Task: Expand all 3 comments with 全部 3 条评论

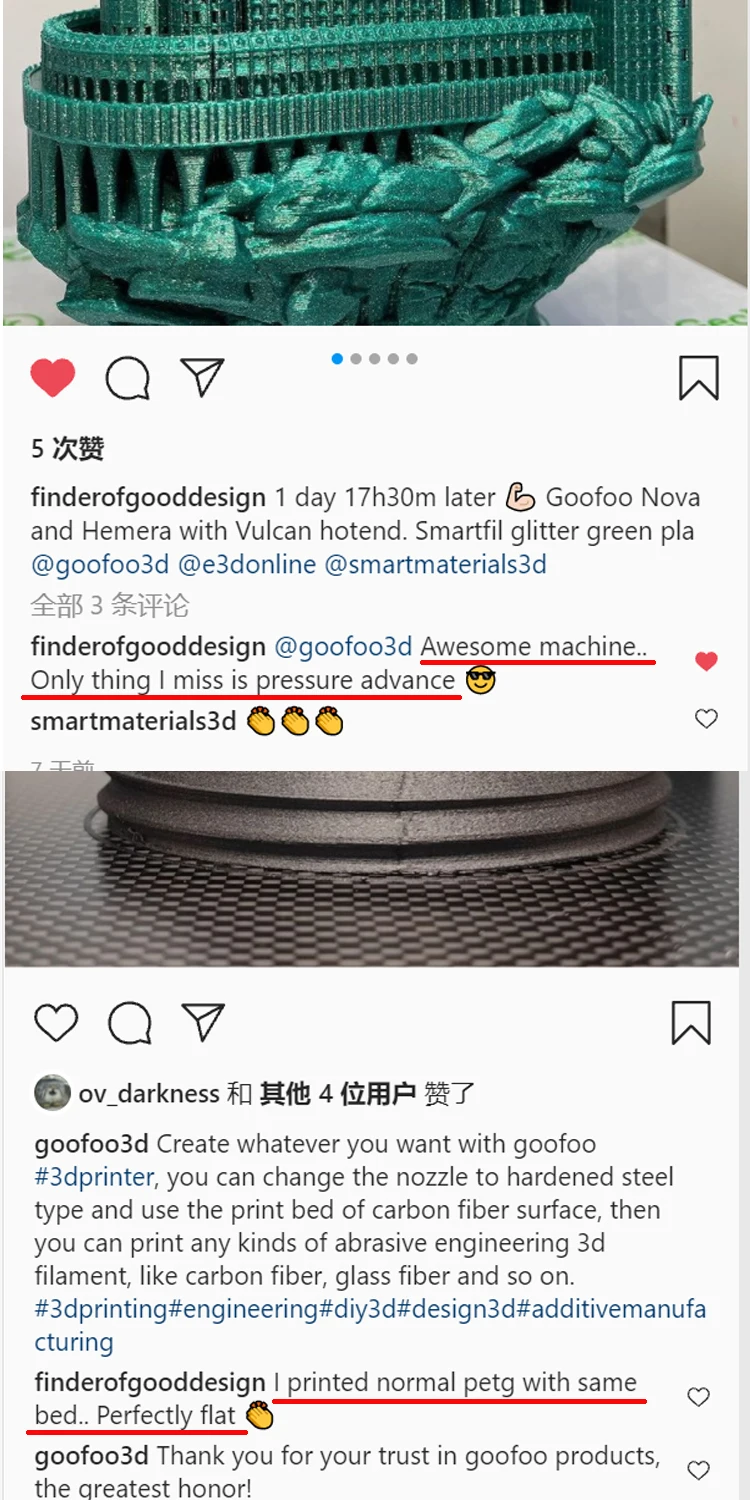Action: pos(110,605)
